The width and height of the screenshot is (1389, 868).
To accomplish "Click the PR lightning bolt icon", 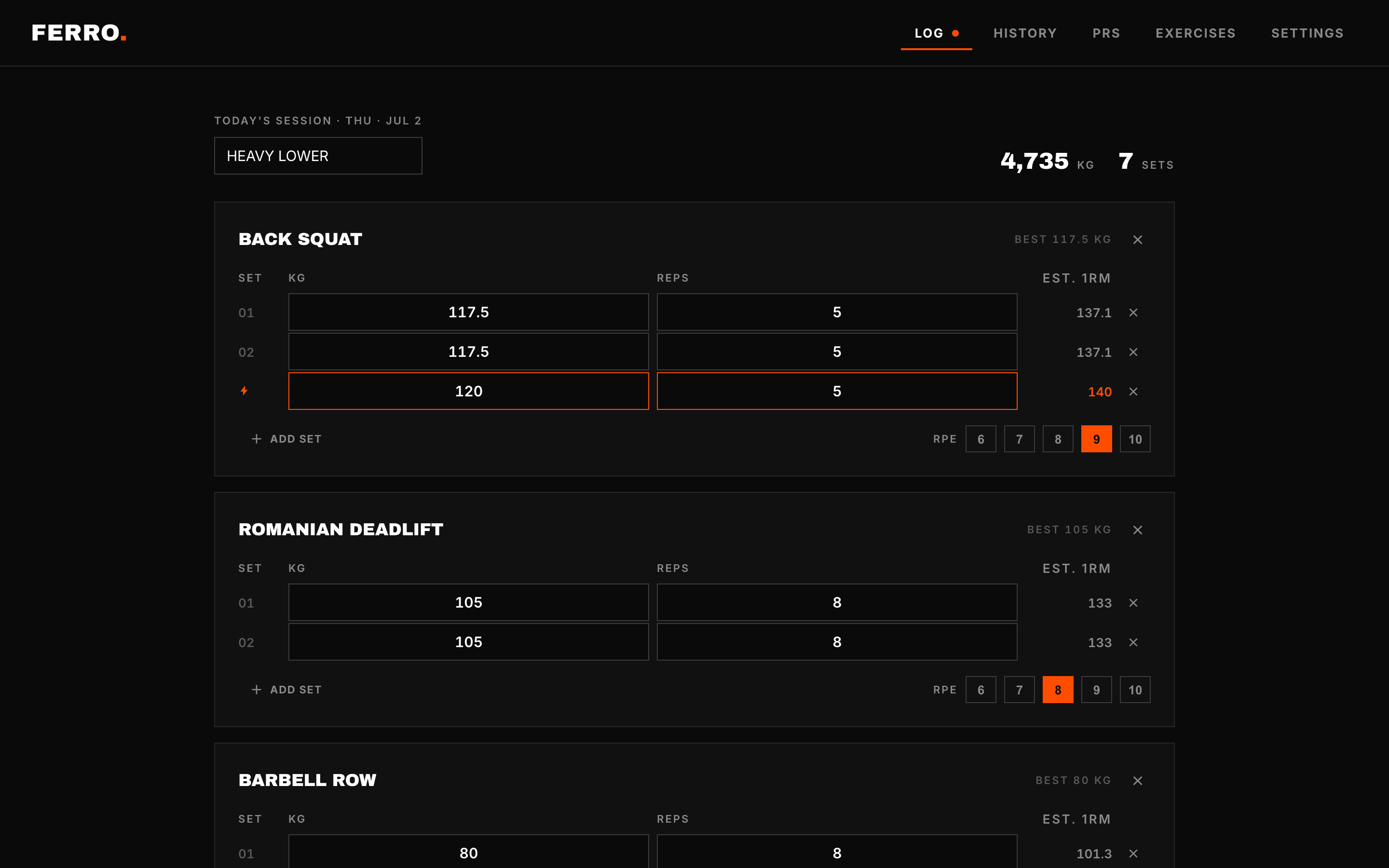I will [x=244, y=391].
